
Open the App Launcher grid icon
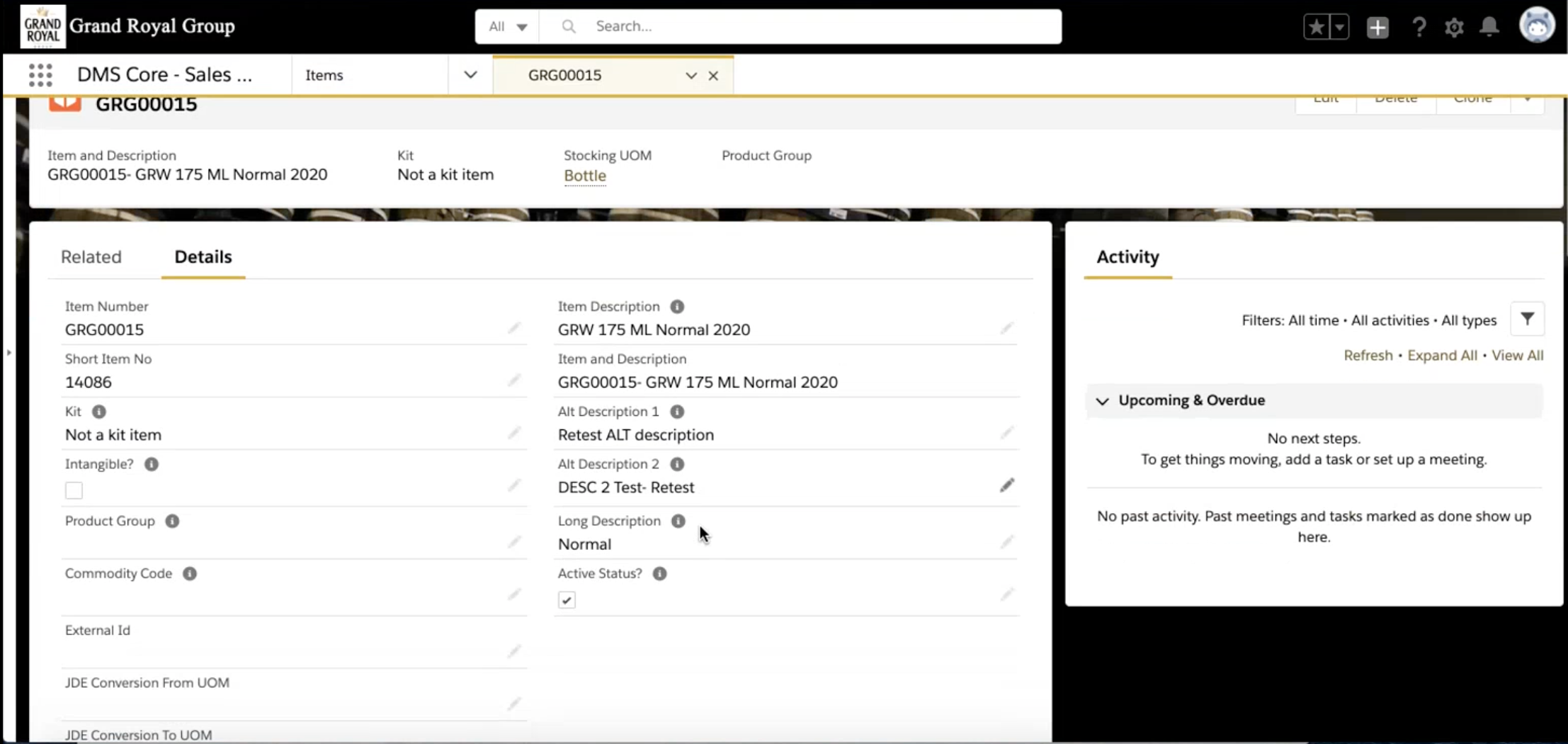(x=40, y=74)
